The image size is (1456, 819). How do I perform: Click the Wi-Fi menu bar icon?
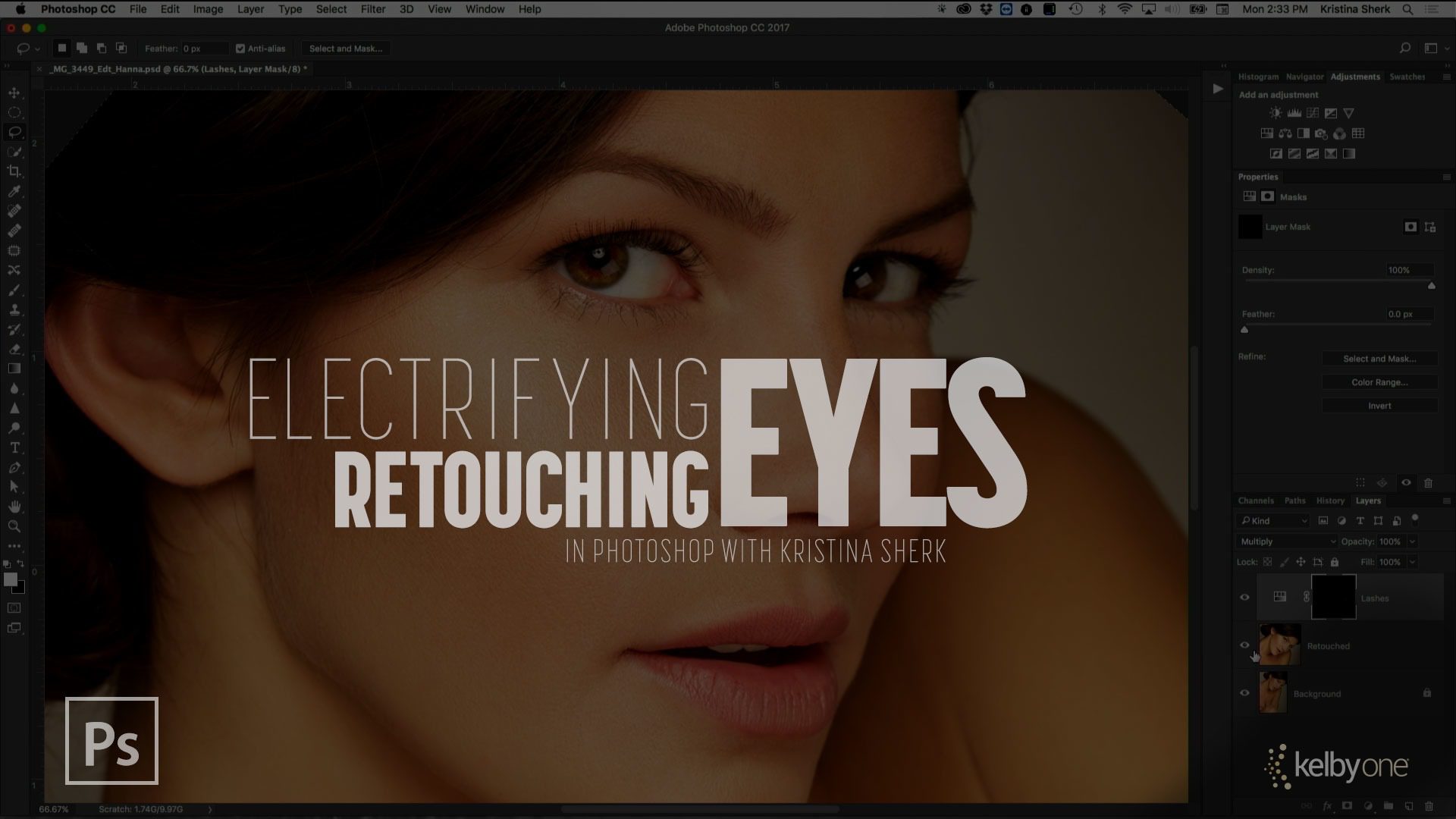coord(1125,9)
